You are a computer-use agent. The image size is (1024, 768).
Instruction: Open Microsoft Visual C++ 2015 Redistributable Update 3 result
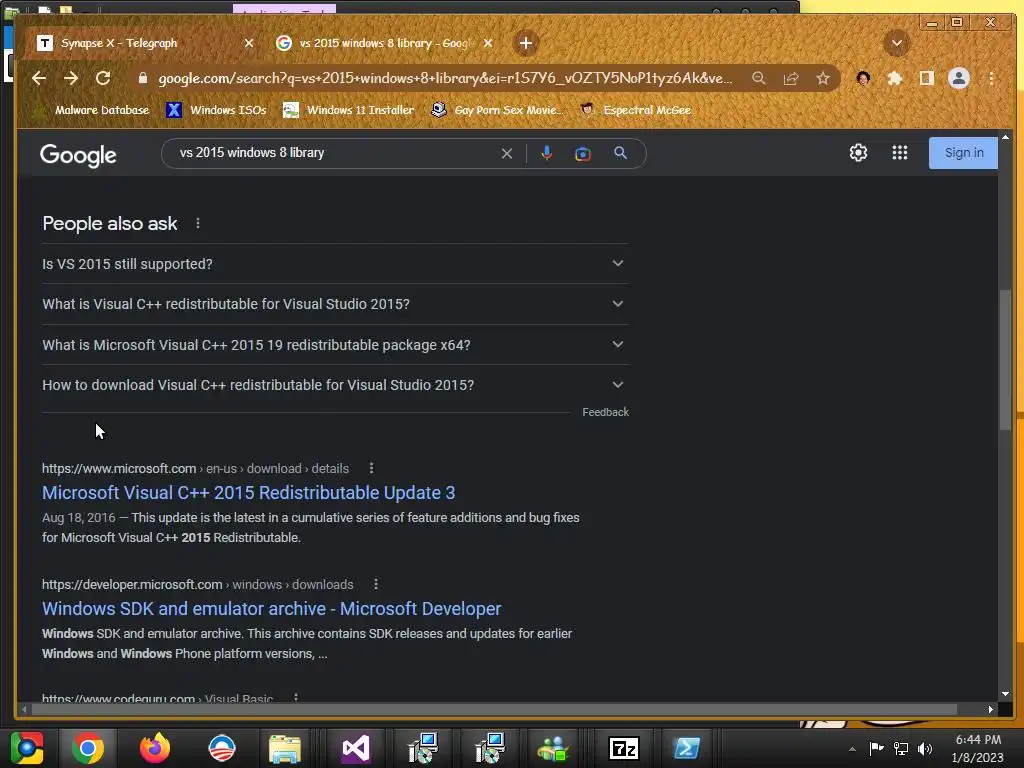[x=248, y=492]
